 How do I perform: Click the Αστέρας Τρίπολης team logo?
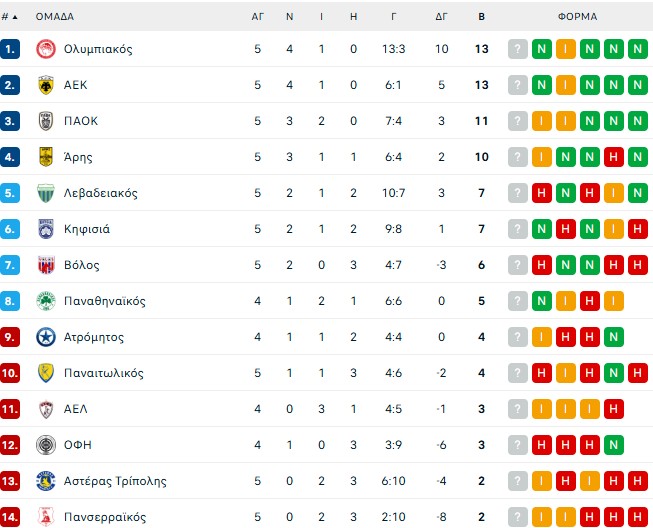coord(45,481)
